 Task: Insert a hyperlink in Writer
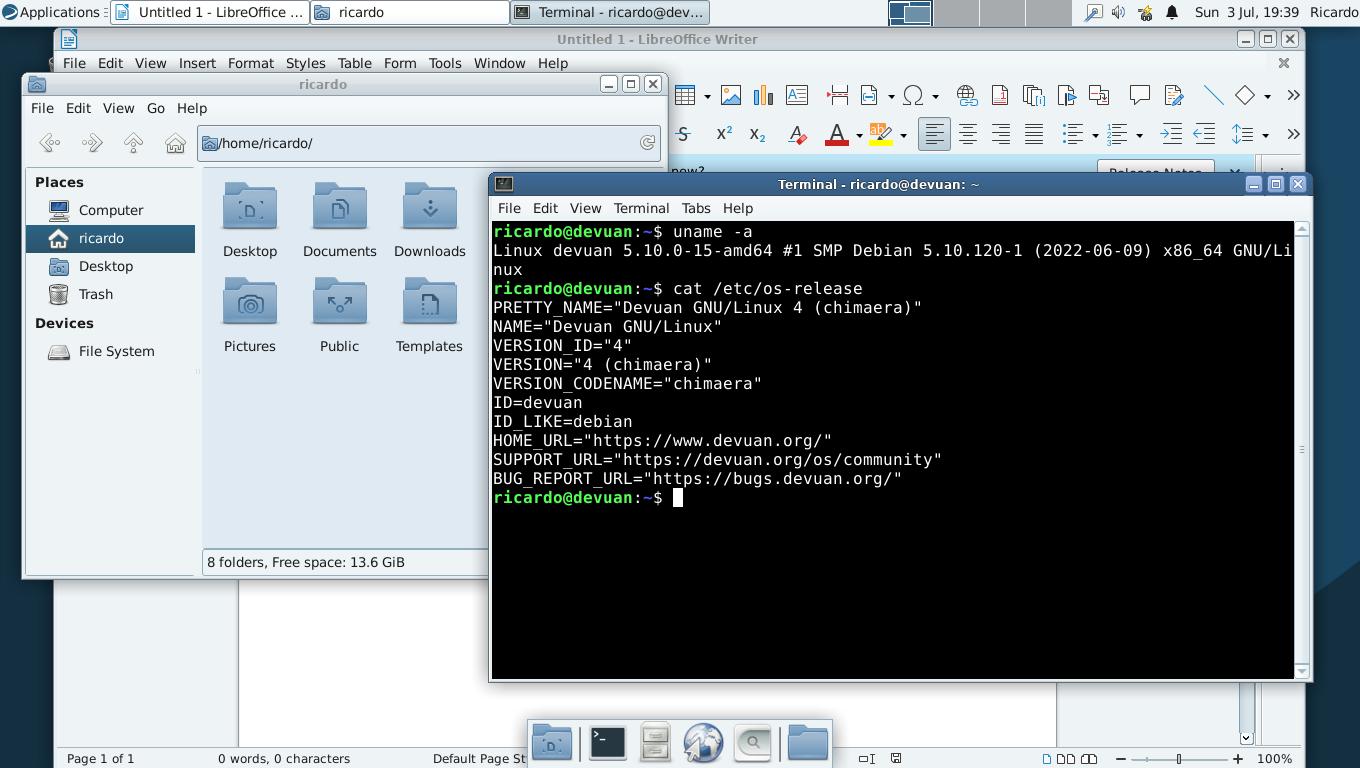[x=967, y=95]
